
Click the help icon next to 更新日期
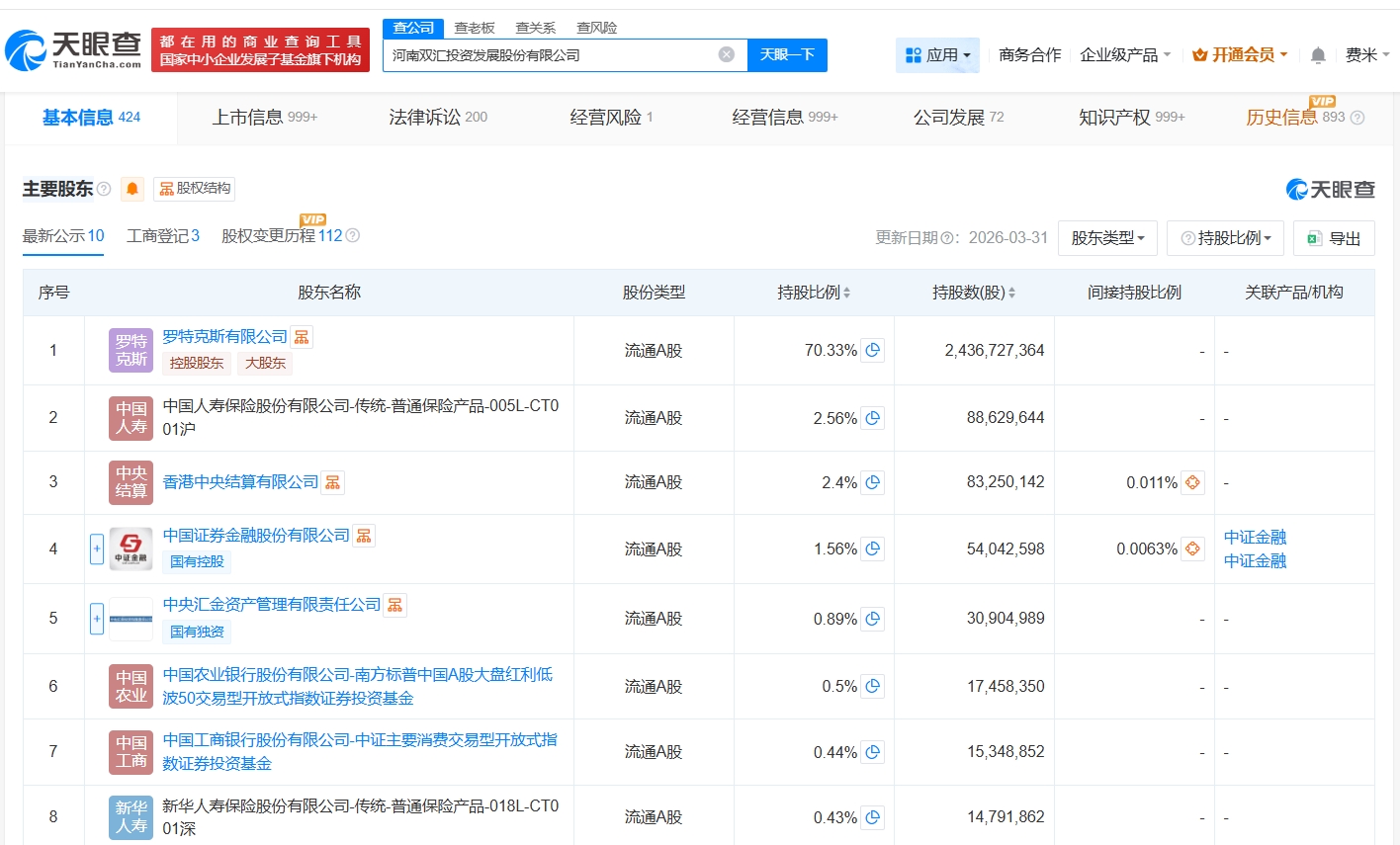coord(946,238)
